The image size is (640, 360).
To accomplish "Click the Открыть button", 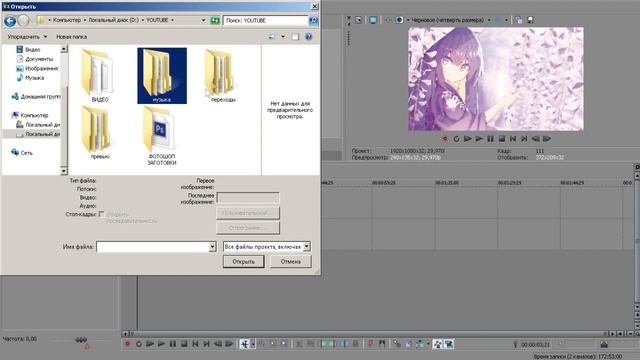I will (x=243, y=262).
